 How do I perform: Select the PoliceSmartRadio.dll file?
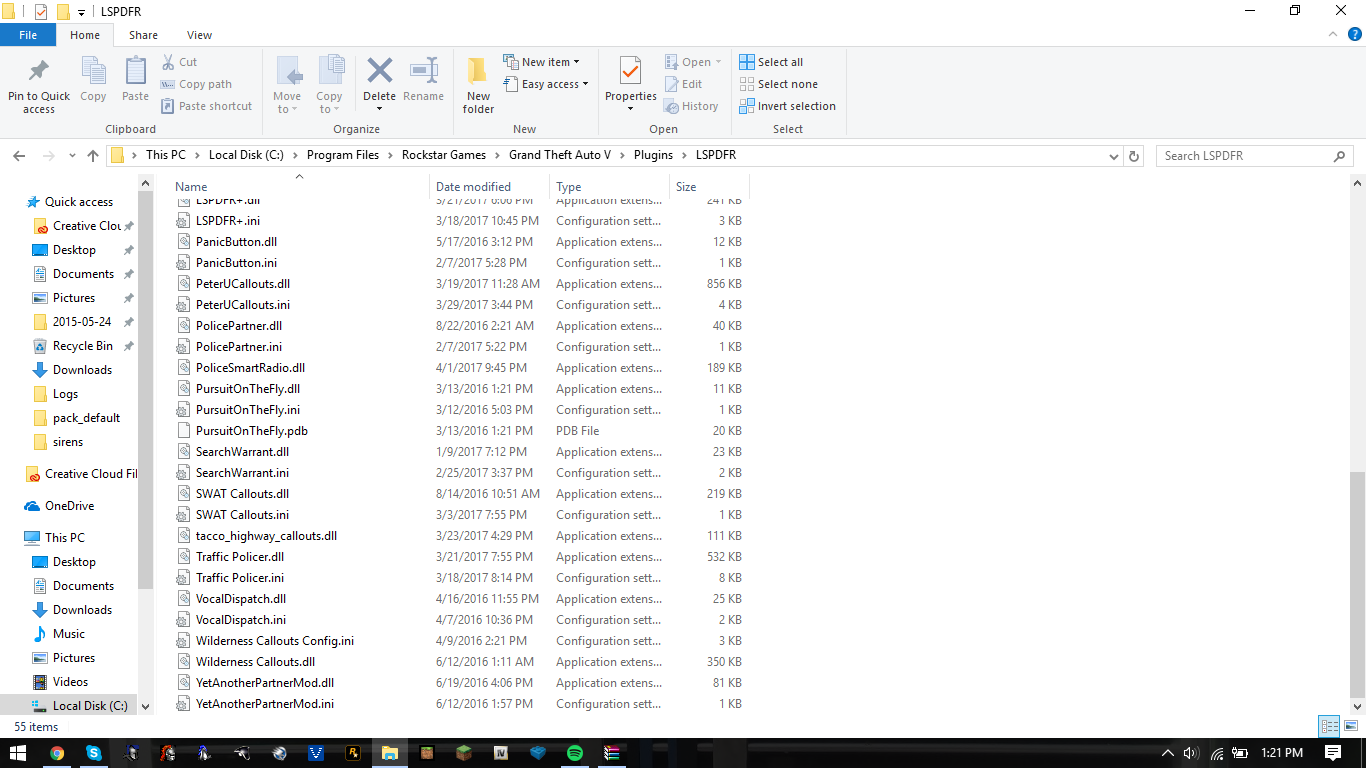pyautogui.click(x=250, y=368)
